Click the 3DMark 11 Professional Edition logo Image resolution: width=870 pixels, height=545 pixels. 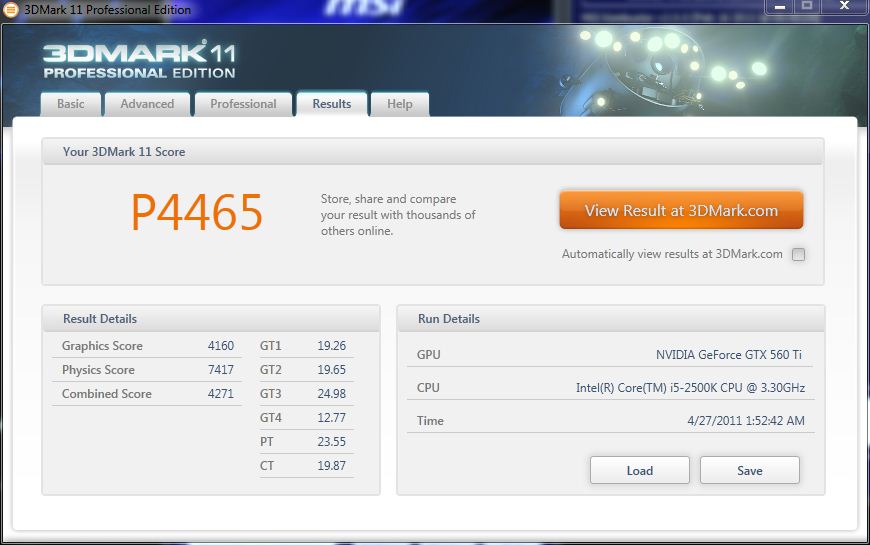[139, 60]
